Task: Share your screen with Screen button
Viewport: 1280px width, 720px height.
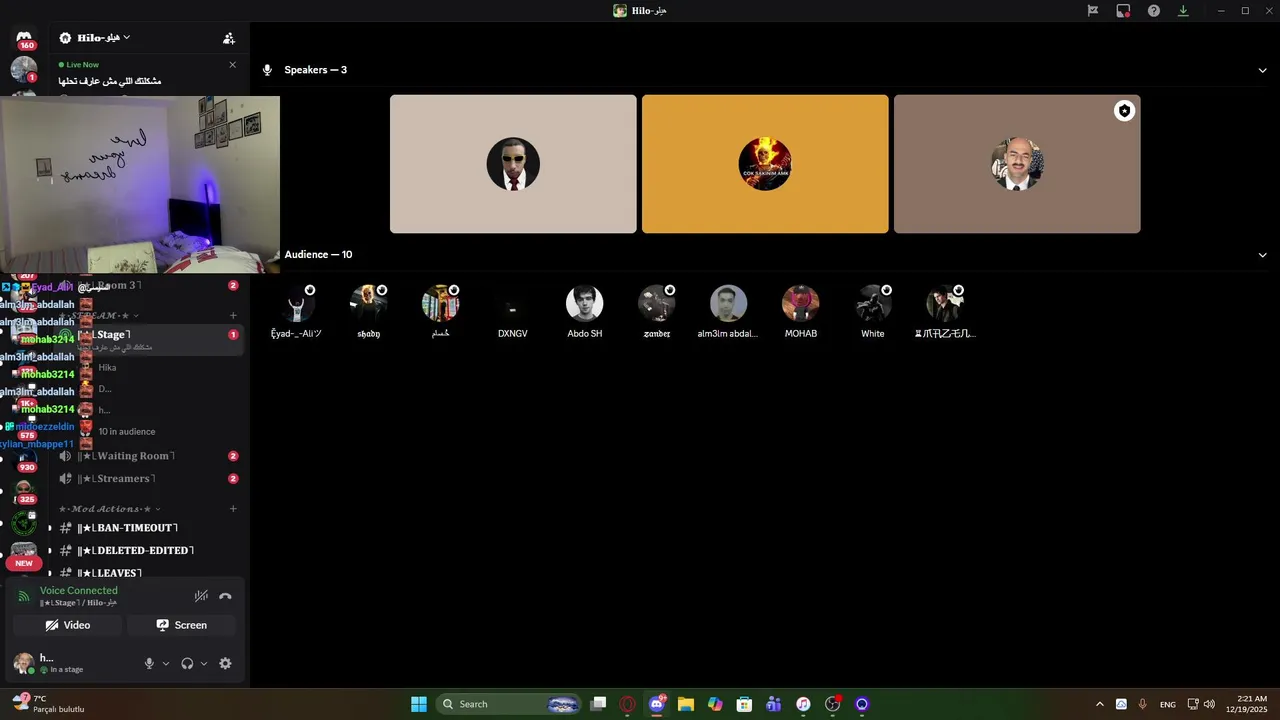Action: click(x=181, y=625)
